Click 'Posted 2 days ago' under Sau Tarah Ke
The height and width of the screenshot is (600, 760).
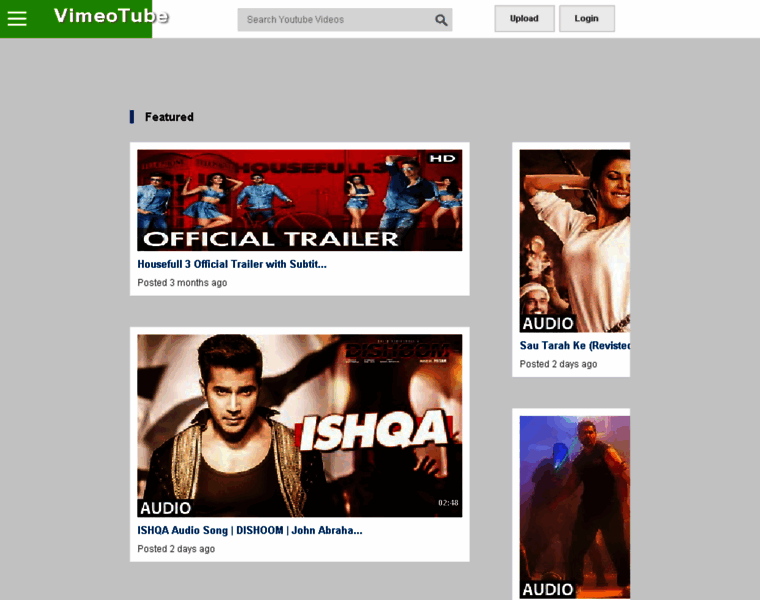click(x=558, y=364)
